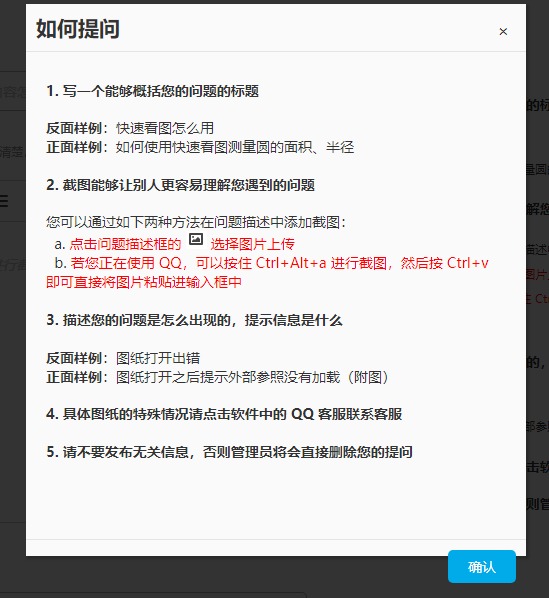This screenshot has height=598, width=549.
Task: Click heading 4 about QQ 客服联系客服
Action: (224, 414)
